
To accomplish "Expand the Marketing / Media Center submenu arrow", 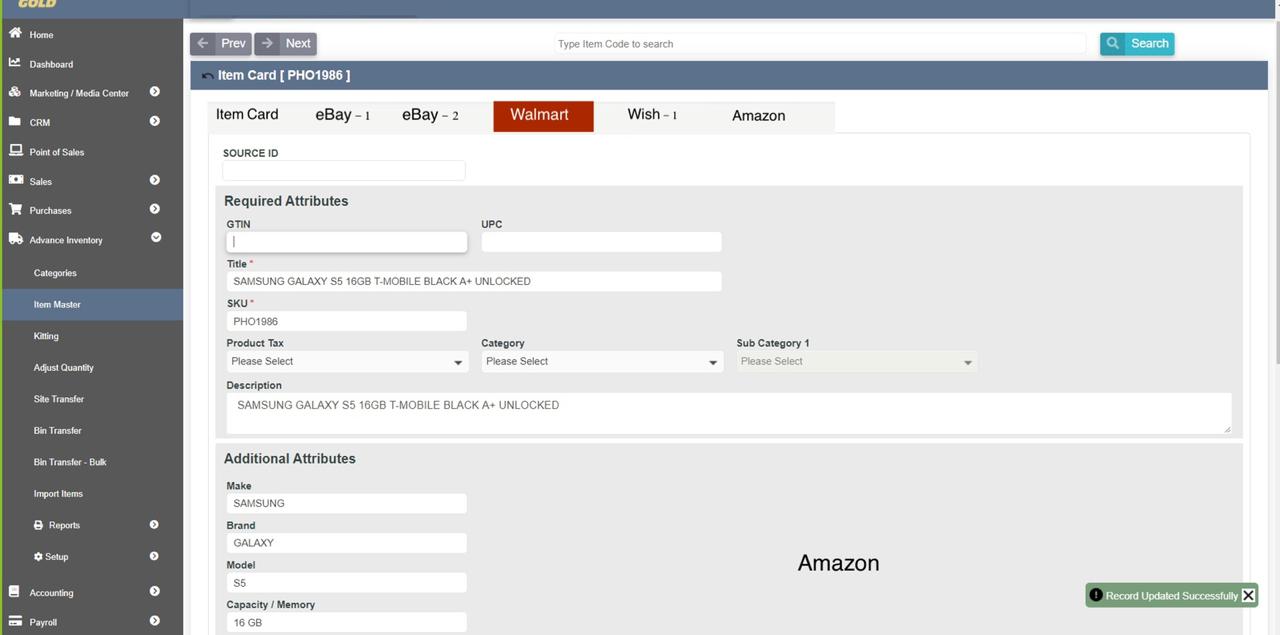I will point(155,92).
